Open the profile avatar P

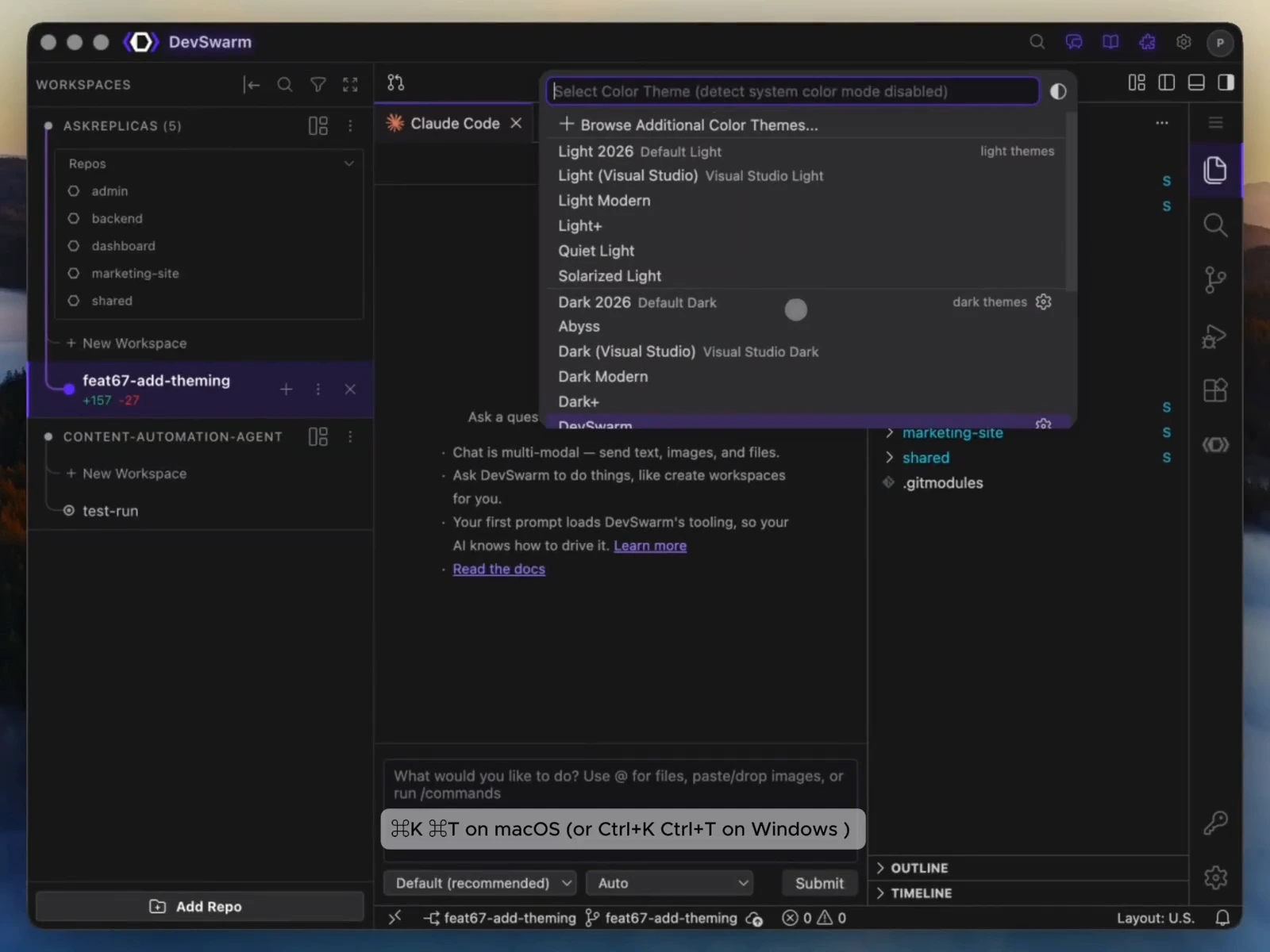tap(1220, 43)
